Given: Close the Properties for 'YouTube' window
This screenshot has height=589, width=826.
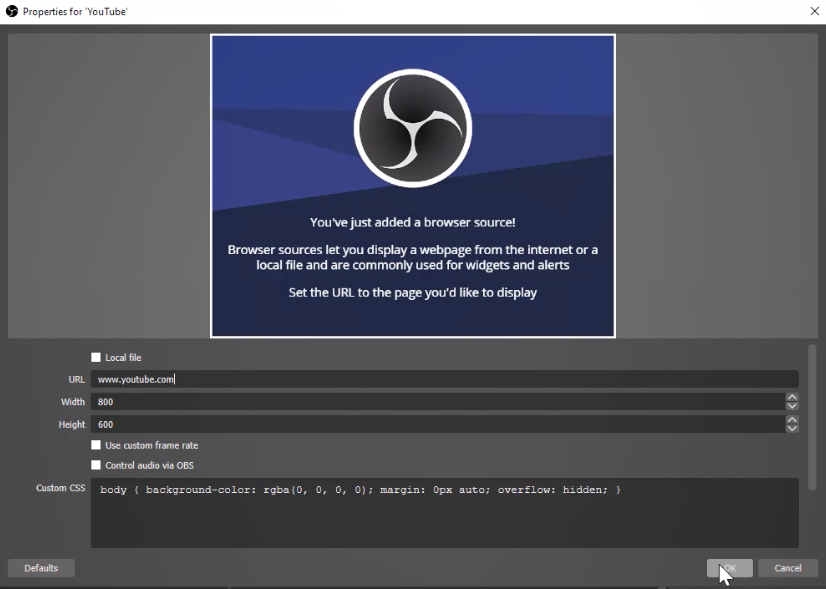Looking at the screenshot, I should point(814,11).
